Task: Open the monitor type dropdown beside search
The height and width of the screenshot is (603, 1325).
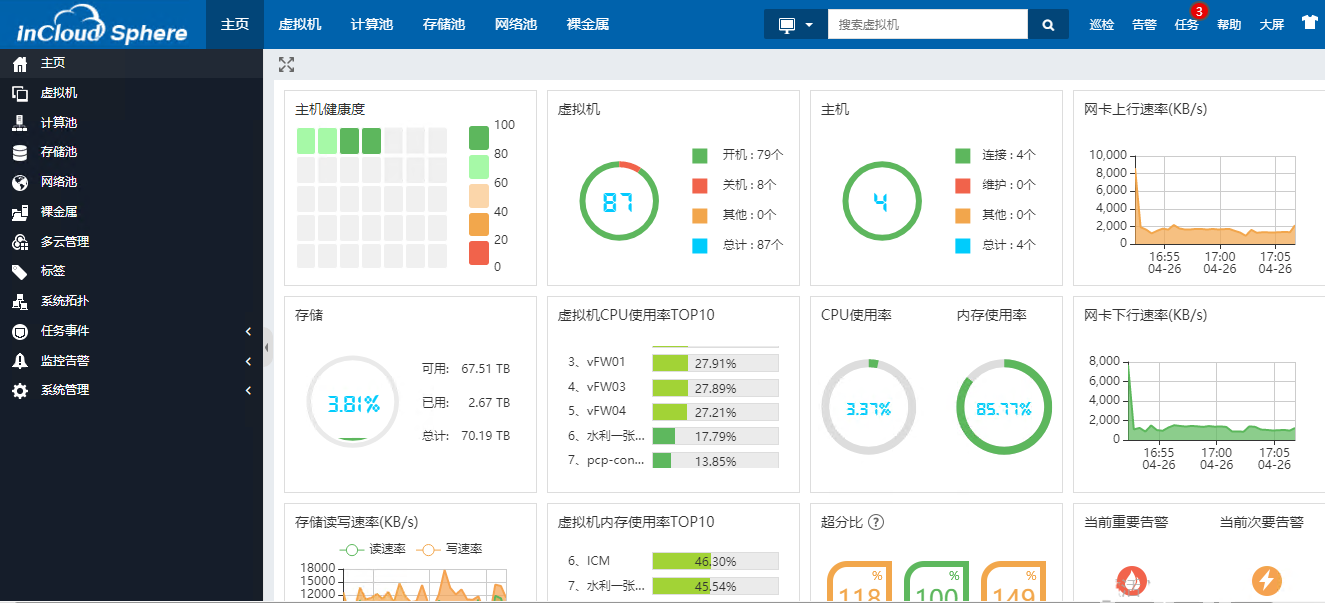Action: pyautogui.click(x=796, y=24)
